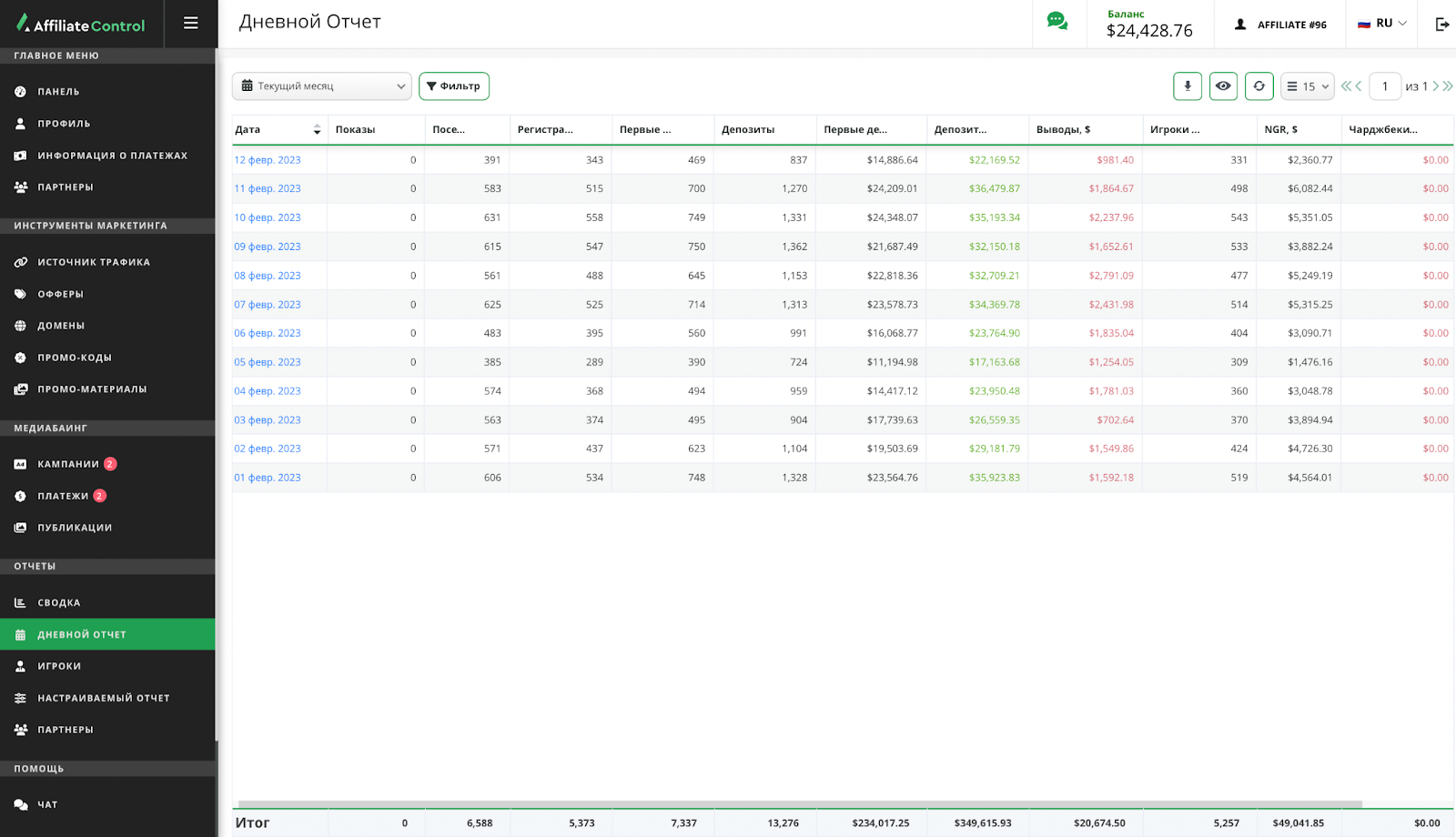This screenshot has width=1456, height=837.
Task: Open the chat bubbles icon in header
Action: click(x=1057, y=22)
